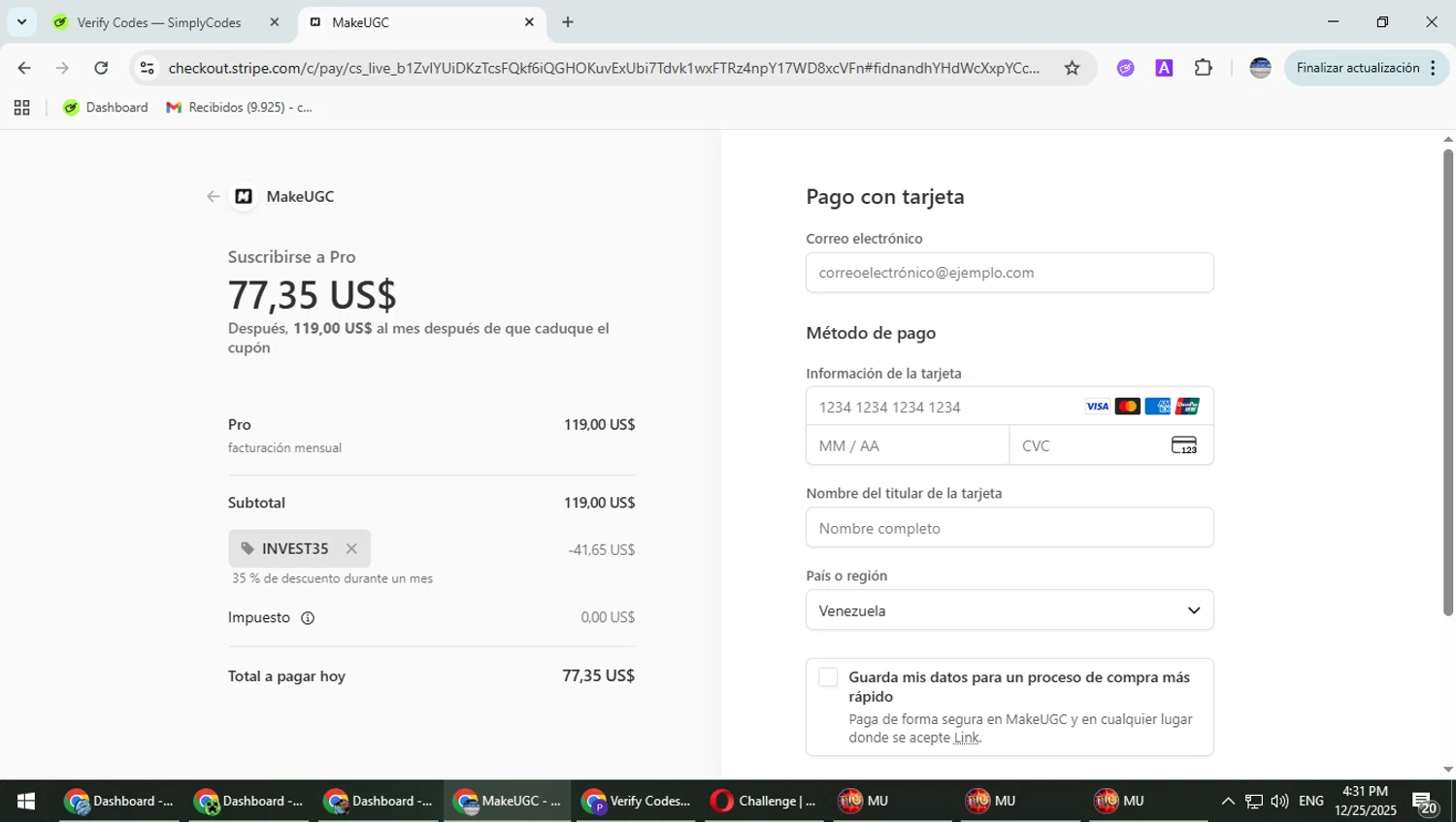
Task: Focus the Nombre completo cardholder field
Action: coord(1009,528)
